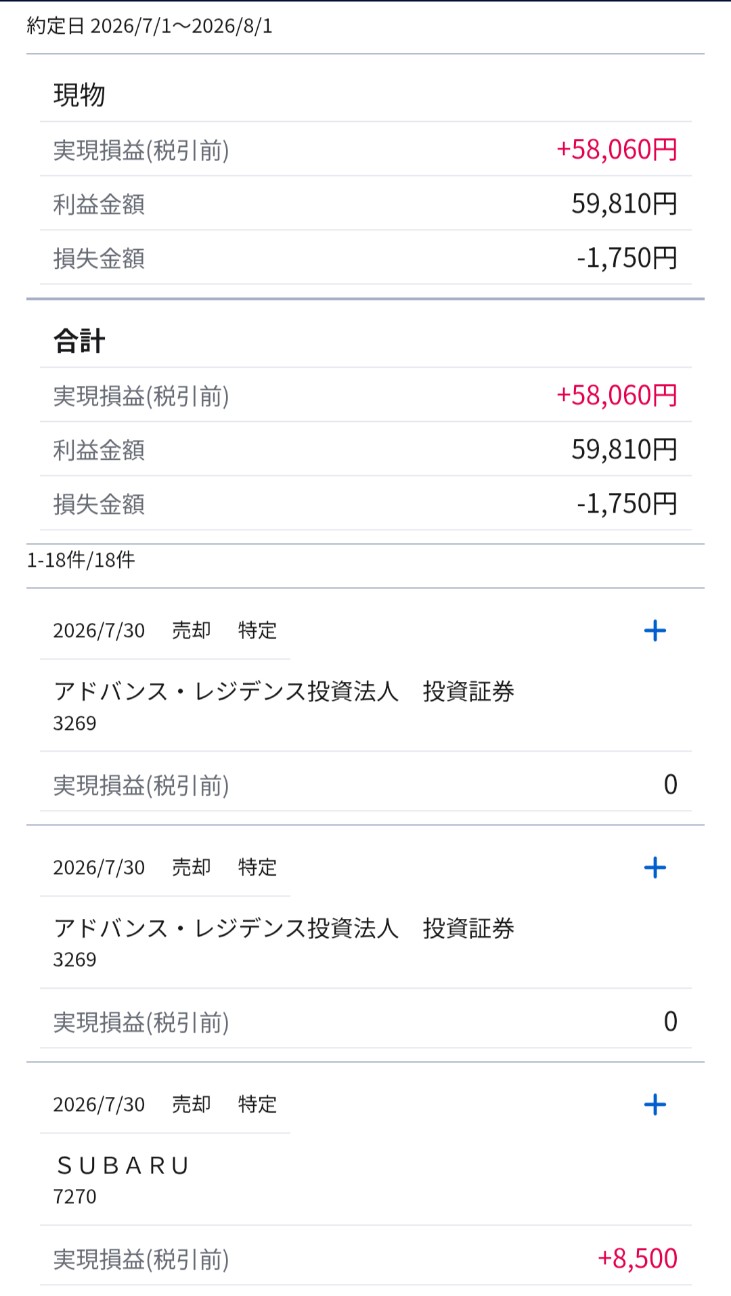Click SUBARU realized profit +8,500
Image resolution: width=731 pixels, height=1296 pixels.
coord(637,1258)
